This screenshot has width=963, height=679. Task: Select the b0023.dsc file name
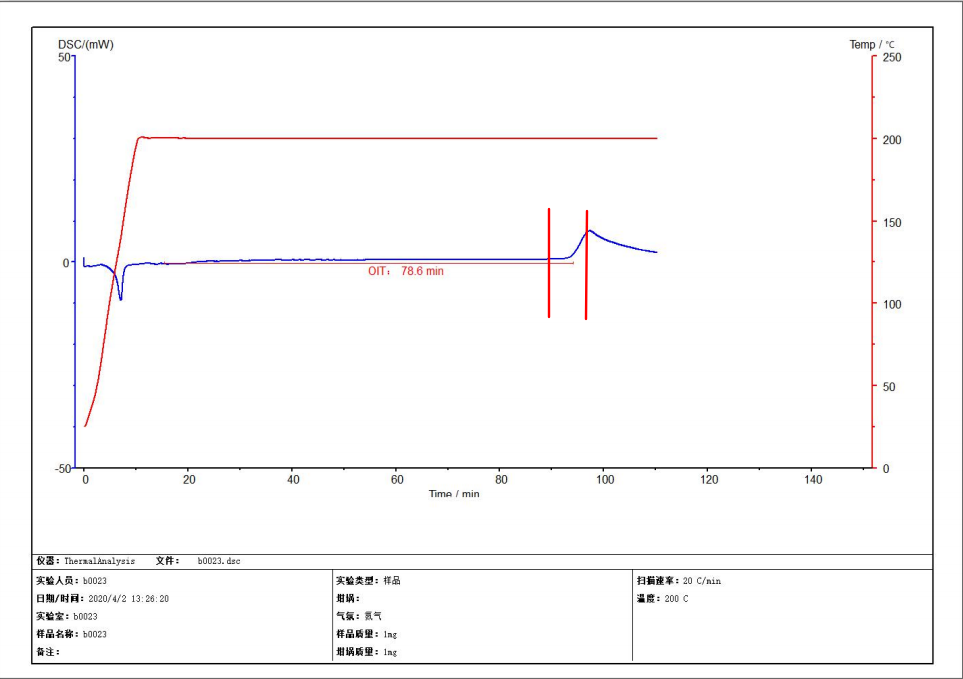[x=218, y=562]
